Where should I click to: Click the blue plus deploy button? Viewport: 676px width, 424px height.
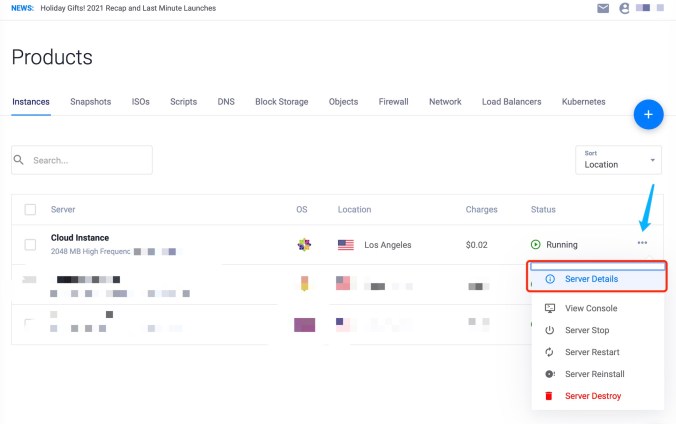click(x=648, y=115)
